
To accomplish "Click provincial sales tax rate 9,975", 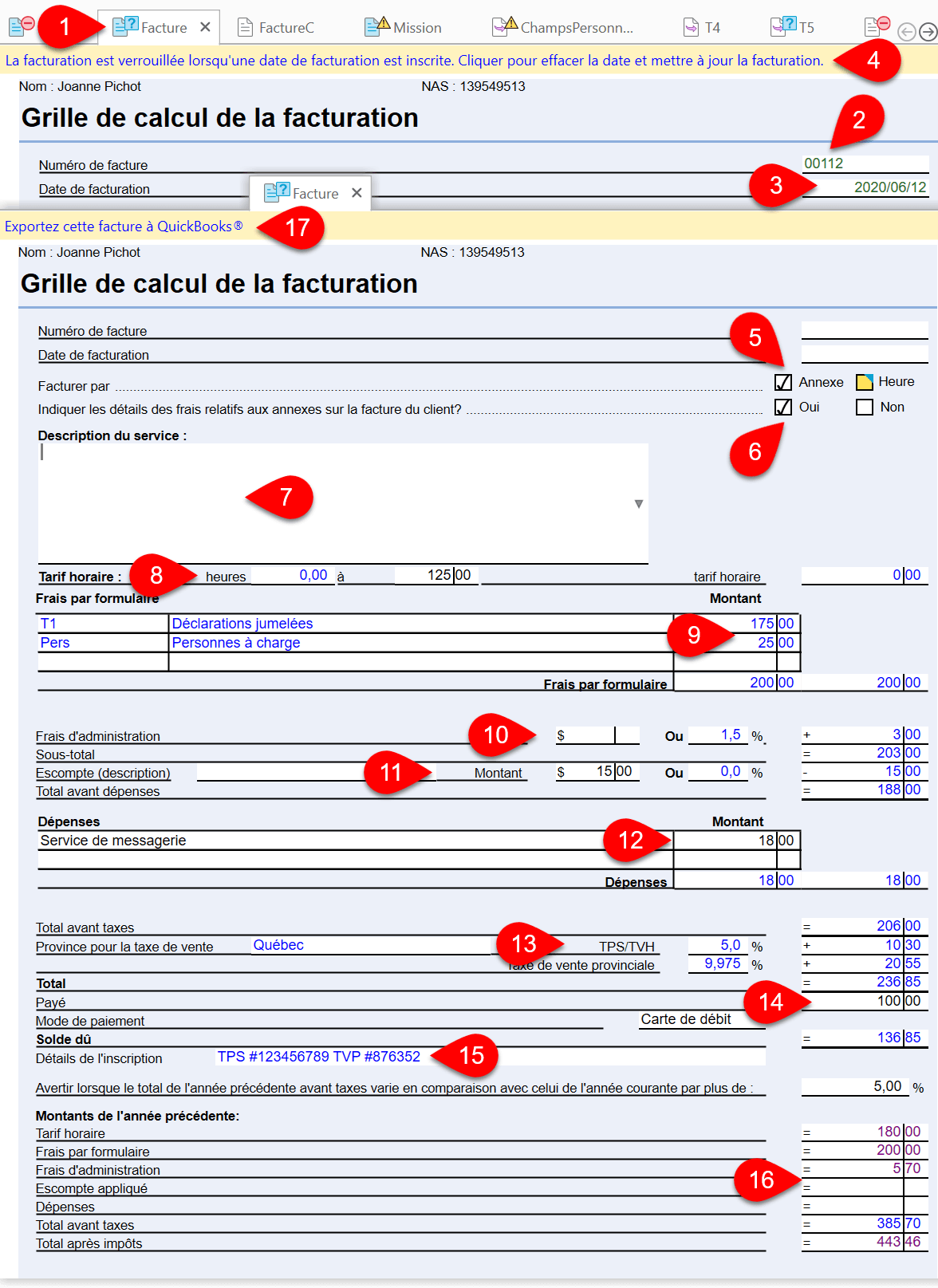I will click(x=718, y=963).
